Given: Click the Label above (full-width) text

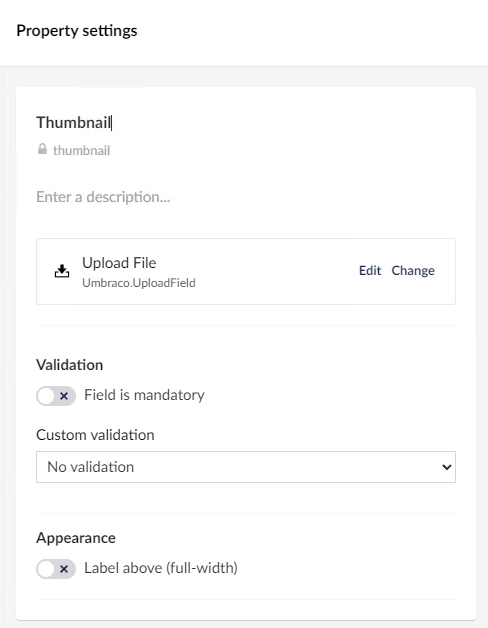Looking at the screenshot, I should [161, 568].
